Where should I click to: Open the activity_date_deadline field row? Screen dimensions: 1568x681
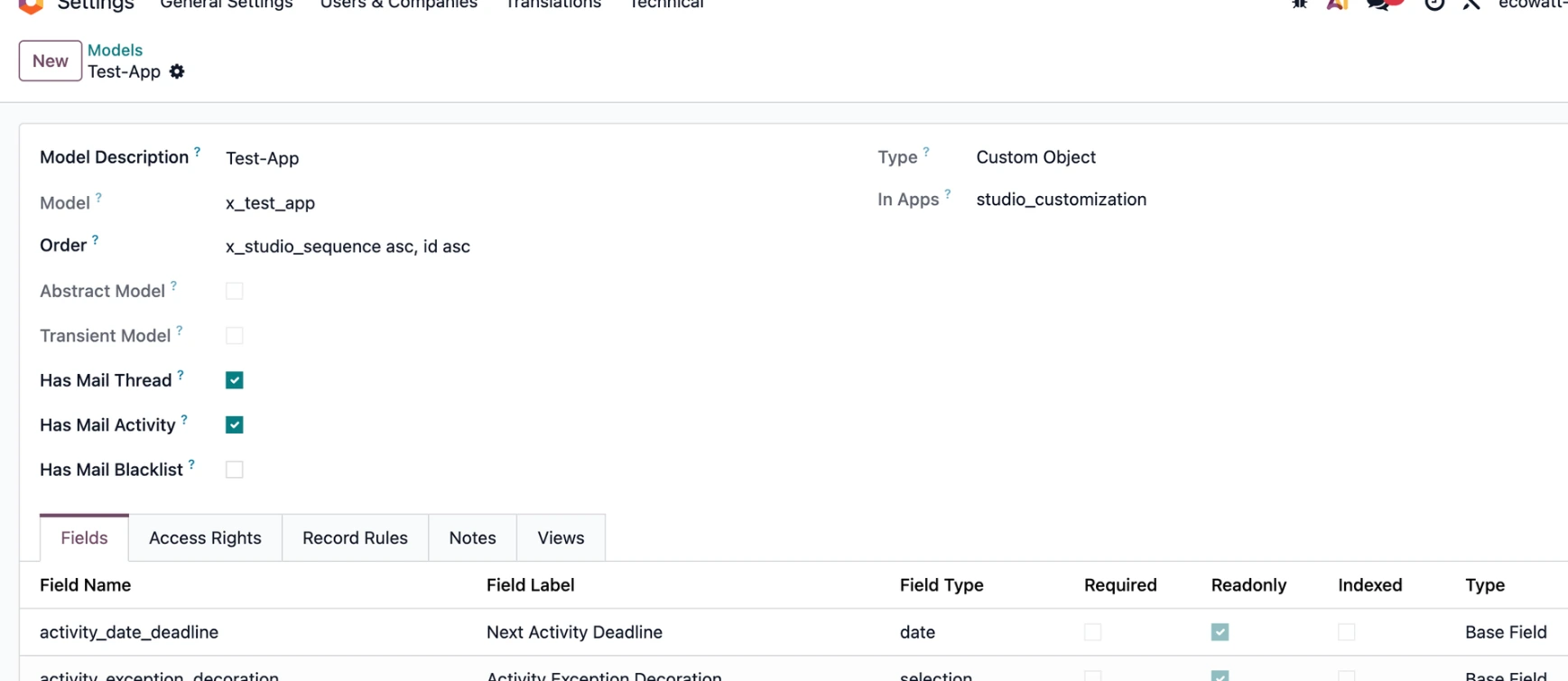129,632
